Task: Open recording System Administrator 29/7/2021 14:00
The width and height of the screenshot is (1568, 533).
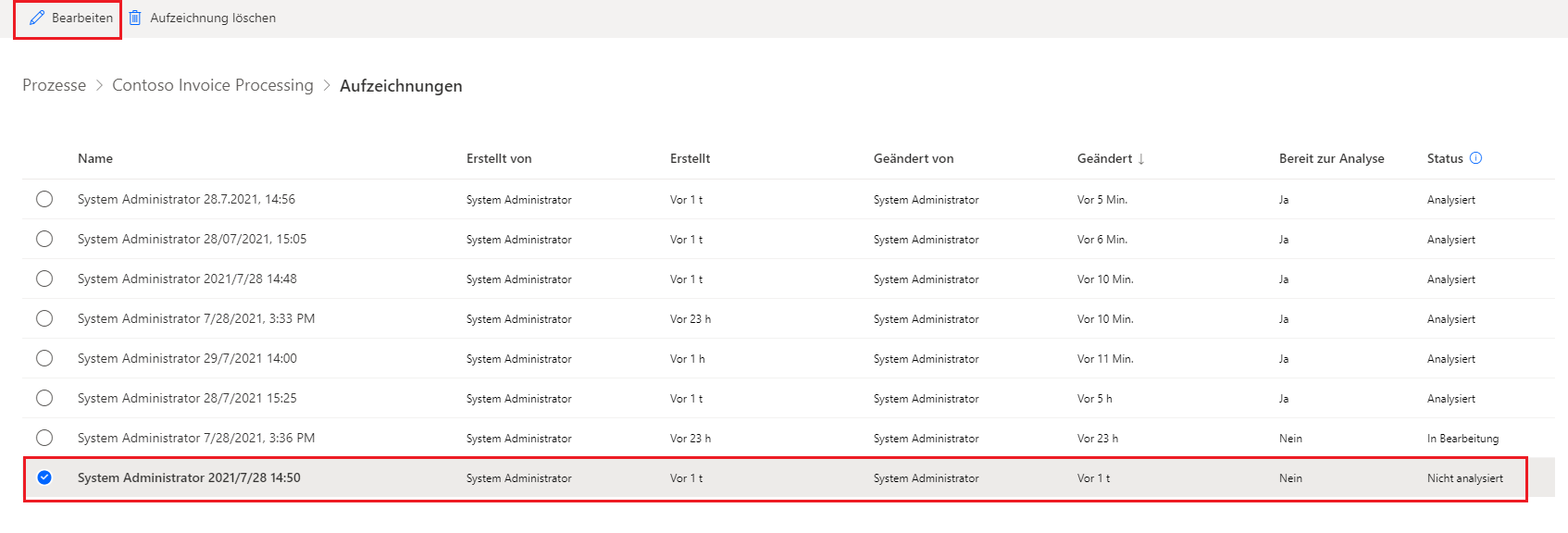Action: (187, 358)
